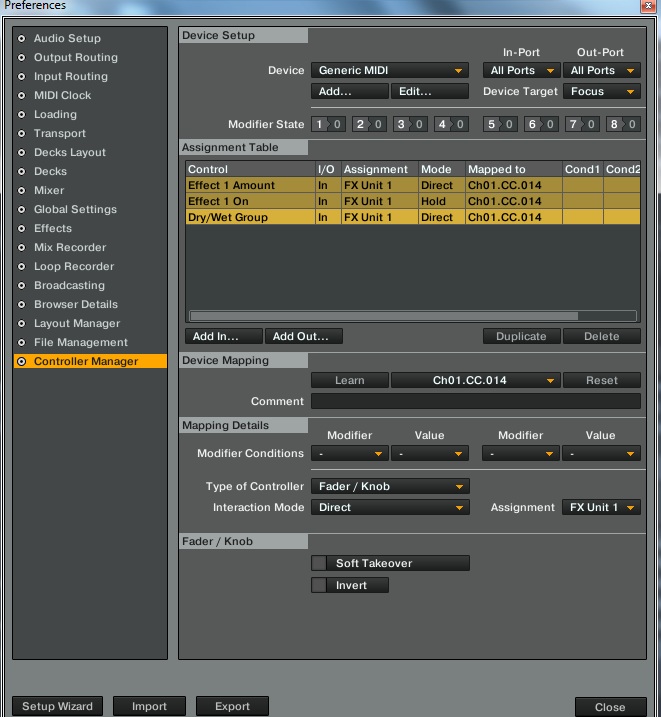Click the MIDI Clock bullet icon
The height and width of the screenshot is (717, 661).
pyautogui.click(x=21, y=96)
